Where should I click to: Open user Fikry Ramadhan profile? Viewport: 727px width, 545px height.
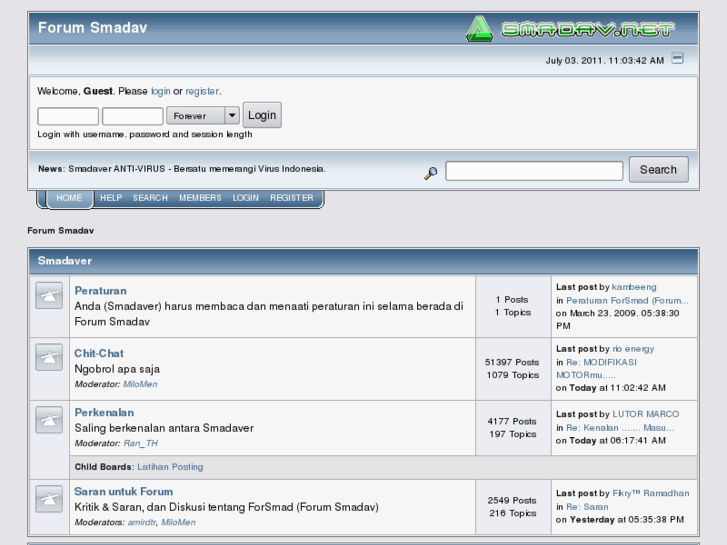click(x=651, y=494)
